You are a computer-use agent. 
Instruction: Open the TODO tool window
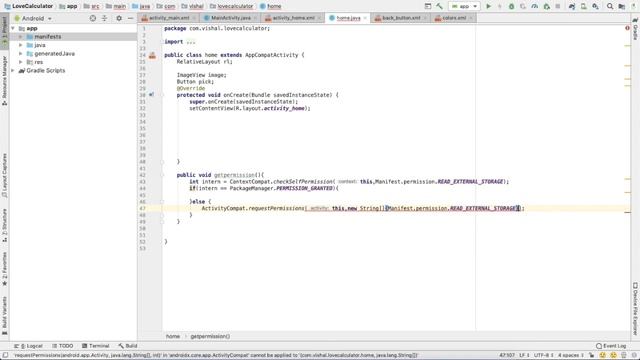[x=62, y=346]
